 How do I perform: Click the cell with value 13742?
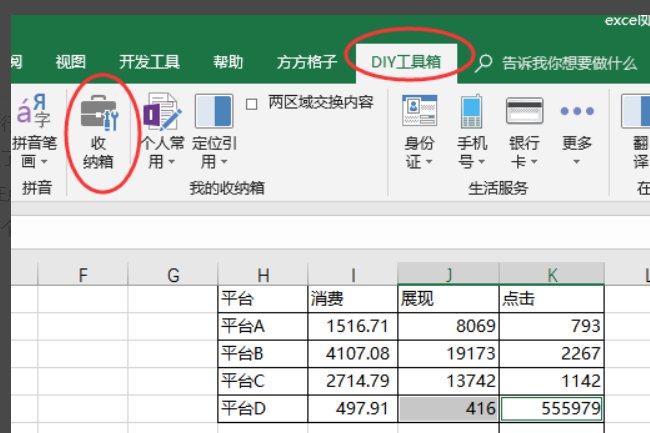[x=448, y=381]
